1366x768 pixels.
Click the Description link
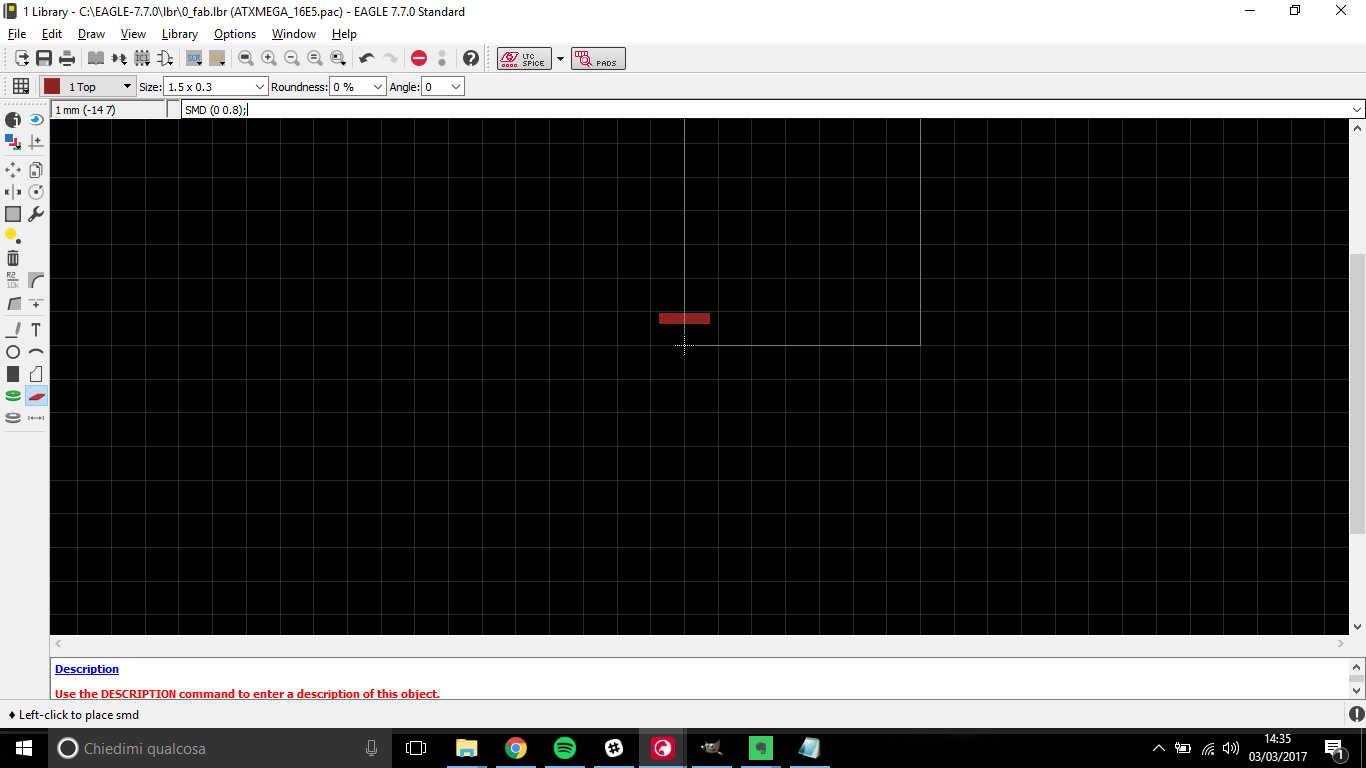[87, 669]
